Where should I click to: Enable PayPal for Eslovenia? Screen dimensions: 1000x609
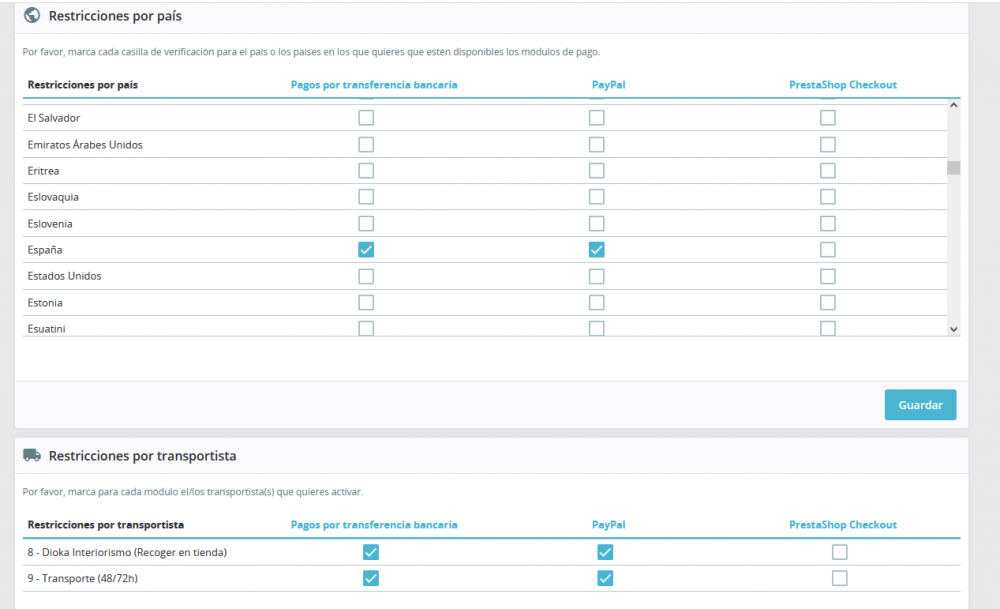point(596,224)
